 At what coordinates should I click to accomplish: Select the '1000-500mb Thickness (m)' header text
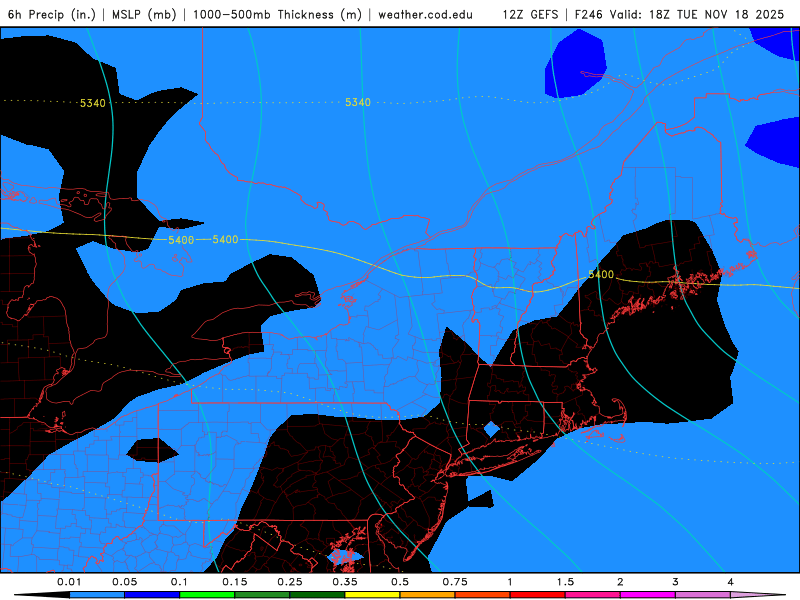coord(277,14)
